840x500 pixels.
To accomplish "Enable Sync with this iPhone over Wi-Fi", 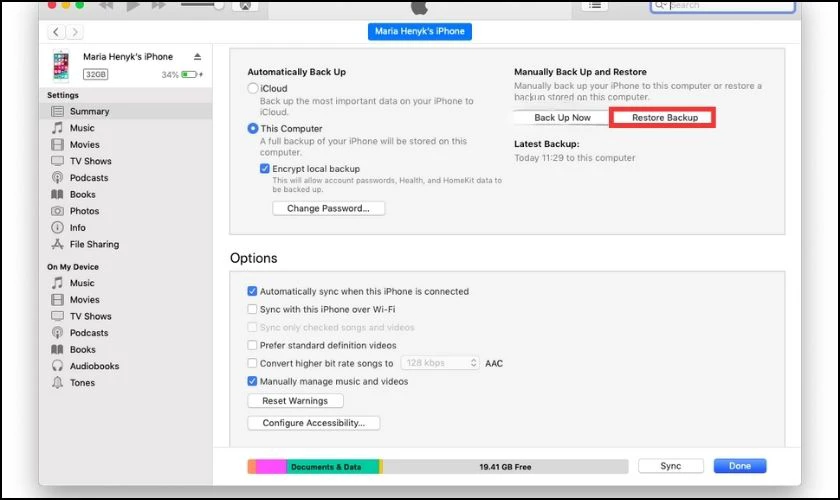I will 252,309.
